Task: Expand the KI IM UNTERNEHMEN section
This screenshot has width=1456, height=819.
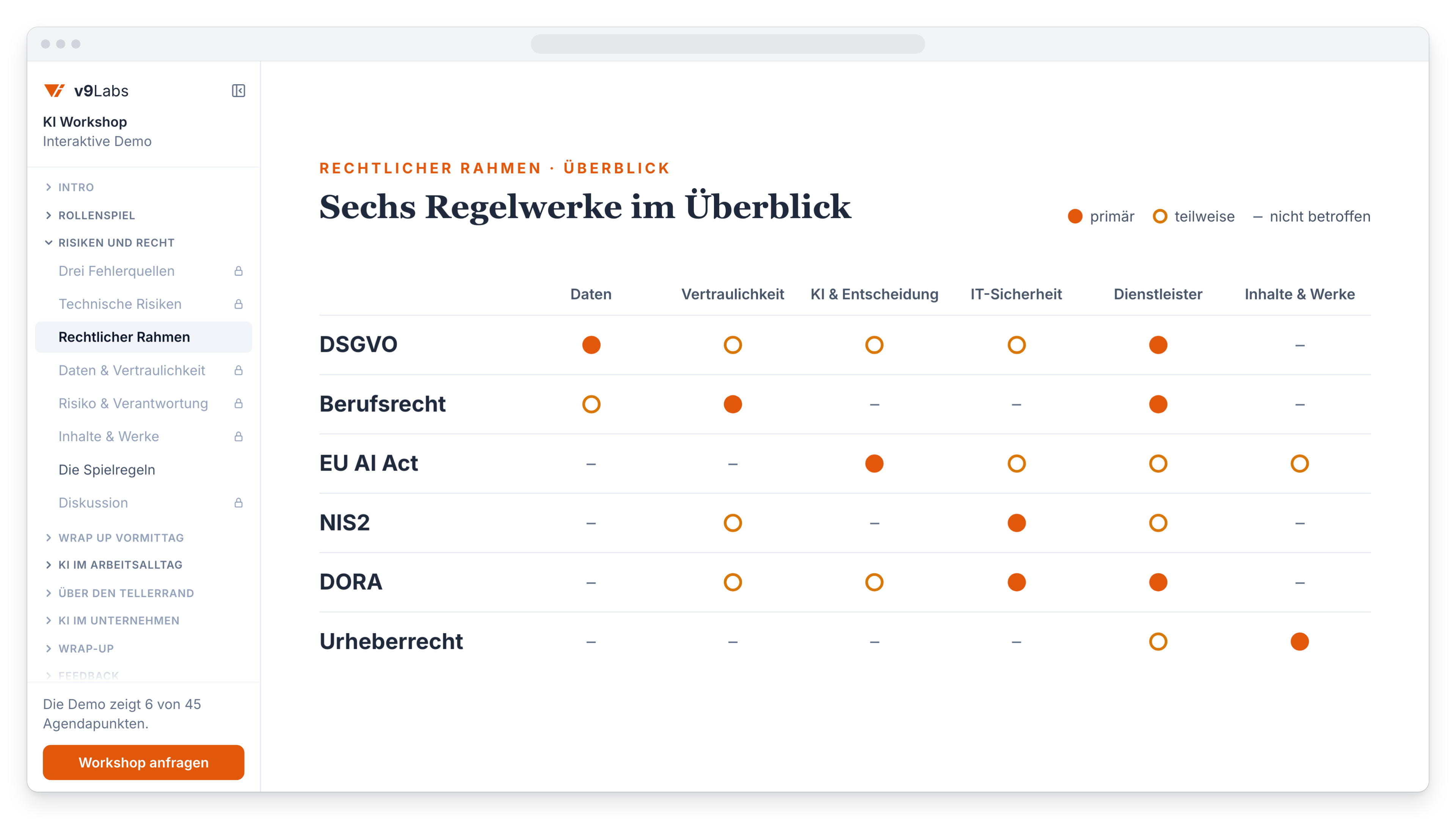Action: pyautogui.click(x=112, y=620)
